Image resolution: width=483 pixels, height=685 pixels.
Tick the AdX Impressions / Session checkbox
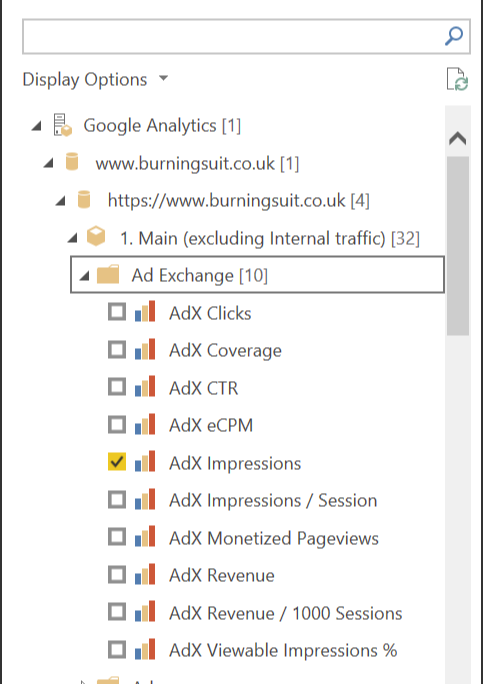click(117, 500)
